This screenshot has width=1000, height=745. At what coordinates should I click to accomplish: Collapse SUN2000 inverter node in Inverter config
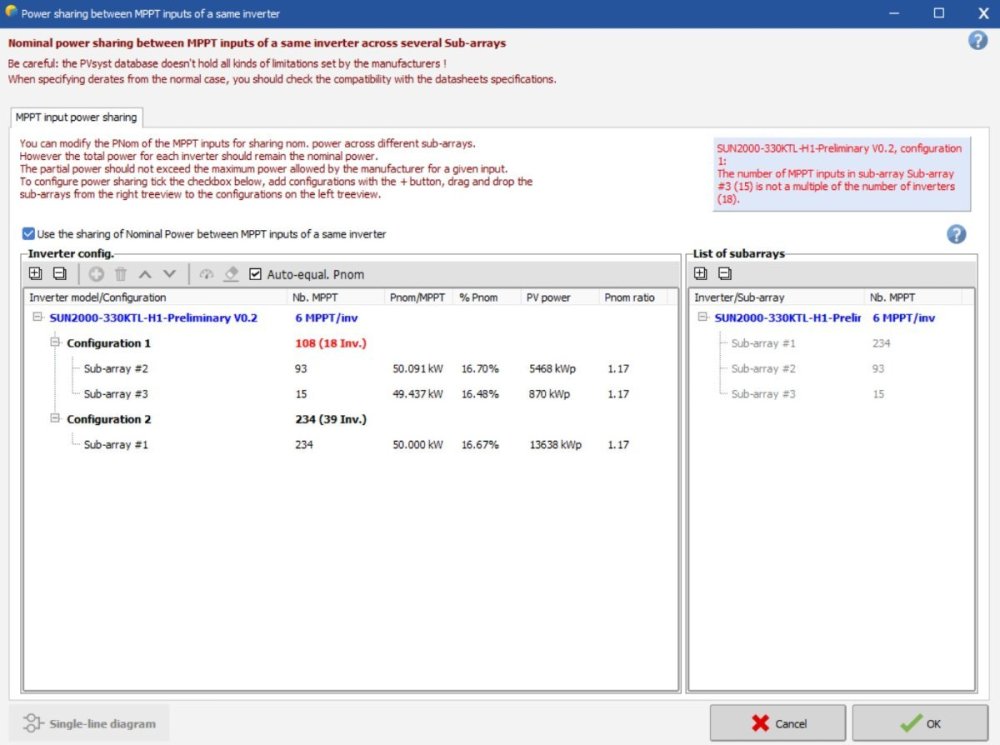click(38, 318)
